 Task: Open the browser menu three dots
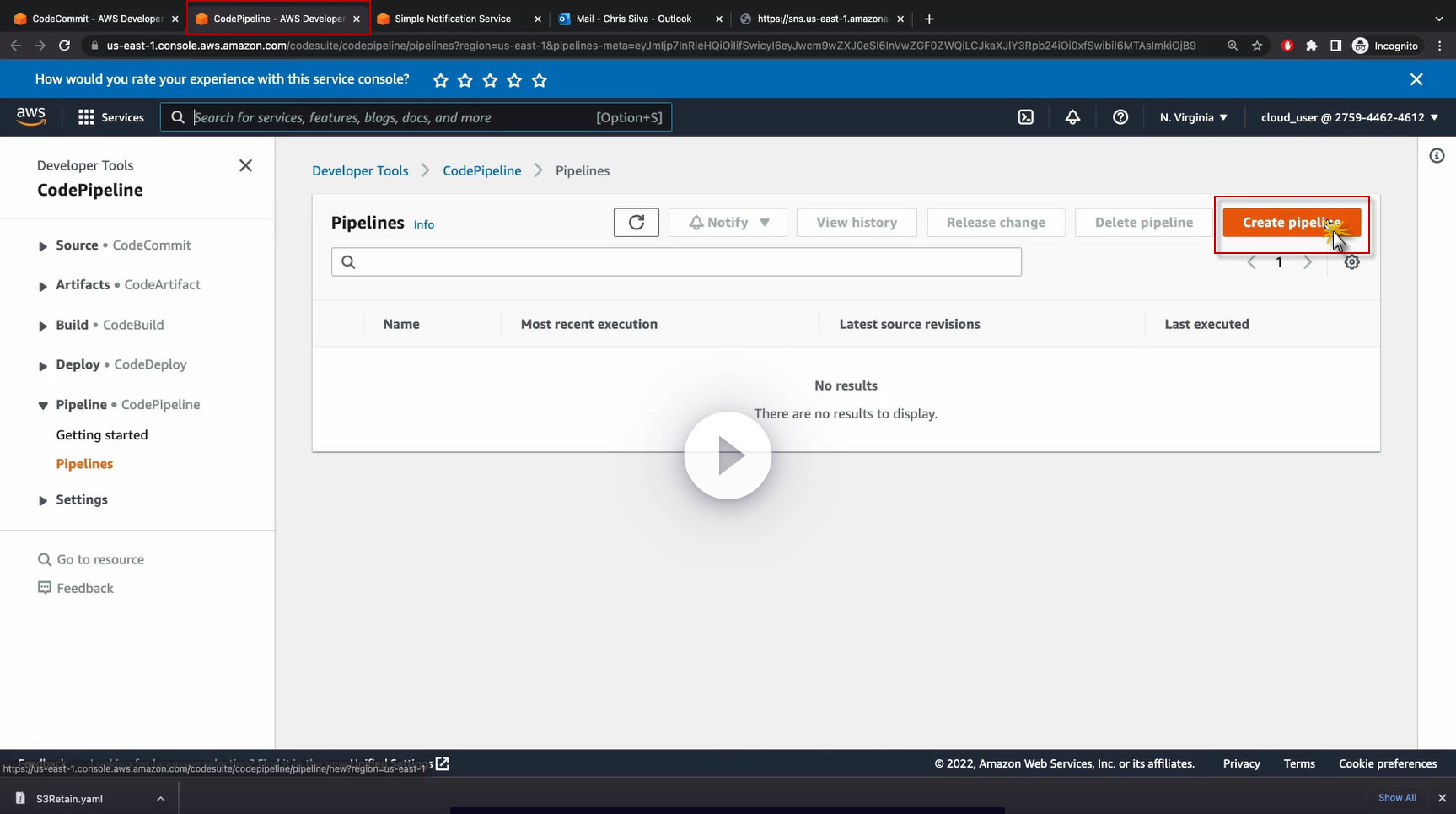click(1441, 46)
